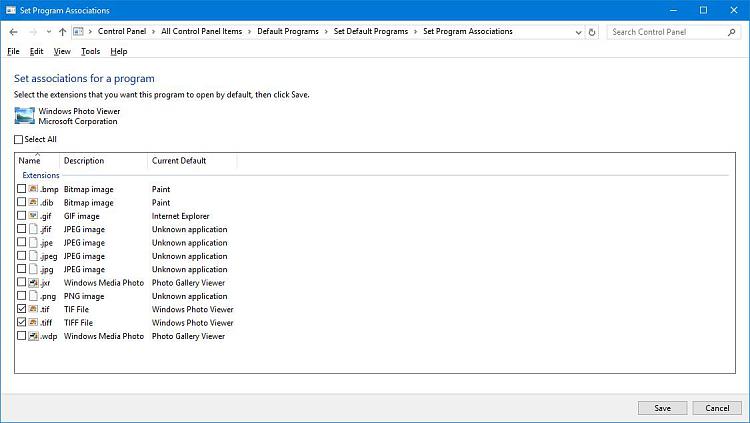
Task: Click the .jpeg blank file icon
Action: 33,256
